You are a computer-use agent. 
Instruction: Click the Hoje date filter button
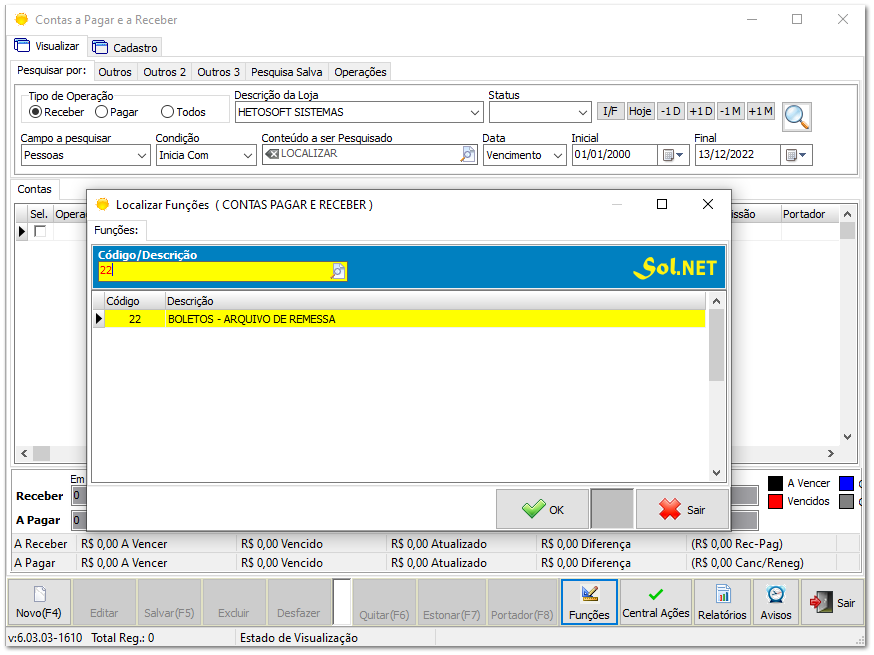(639, 111)
